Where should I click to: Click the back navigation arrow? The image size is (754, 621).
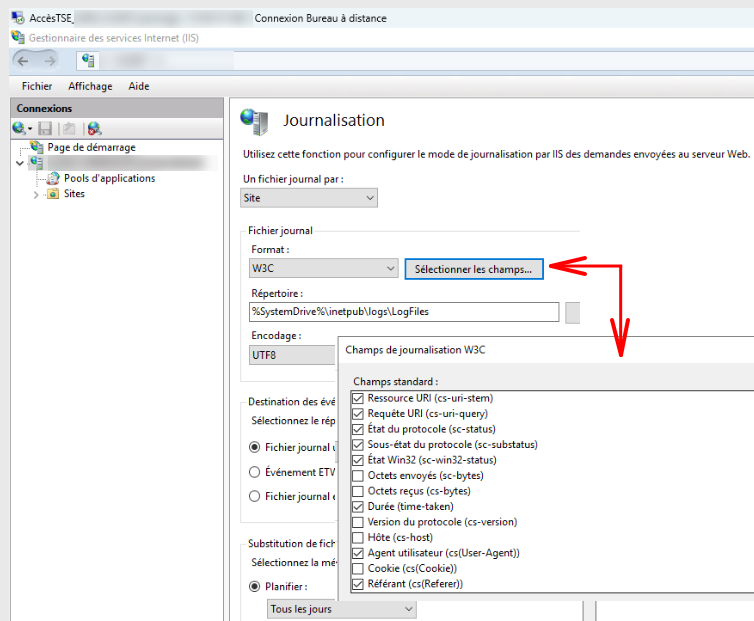click(x=23, y=61)
